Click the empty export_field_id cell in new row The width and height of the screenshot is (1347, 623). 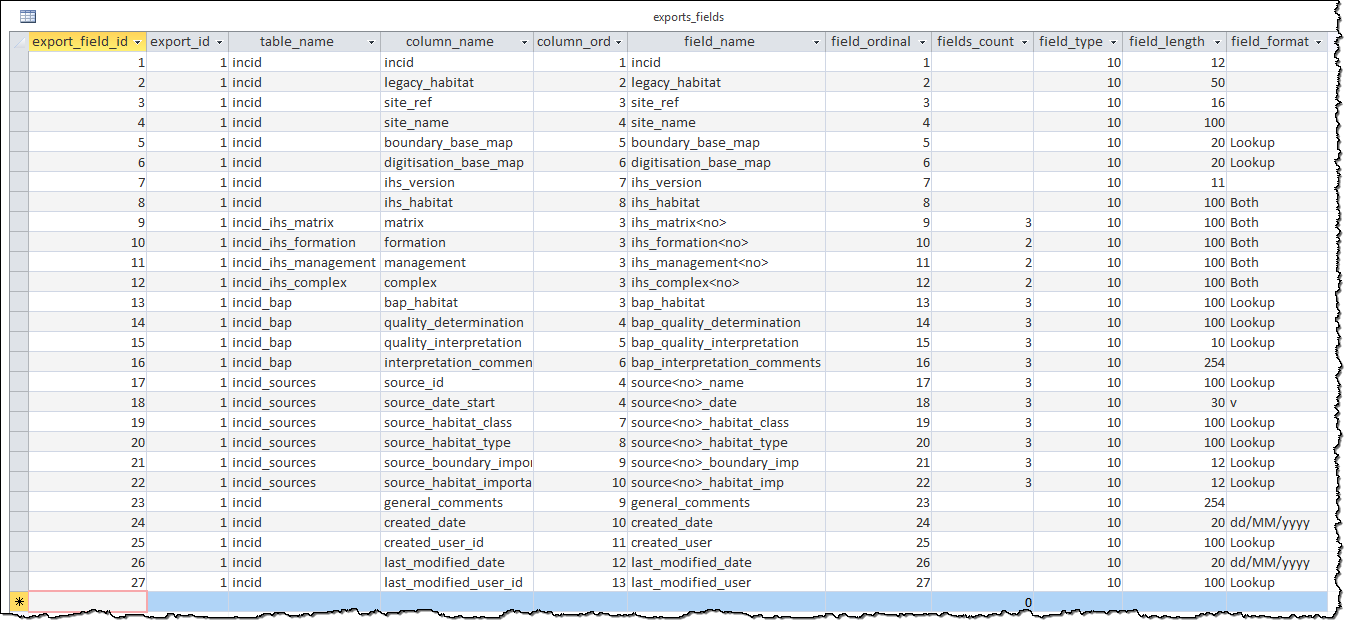[x=88, y=602]
